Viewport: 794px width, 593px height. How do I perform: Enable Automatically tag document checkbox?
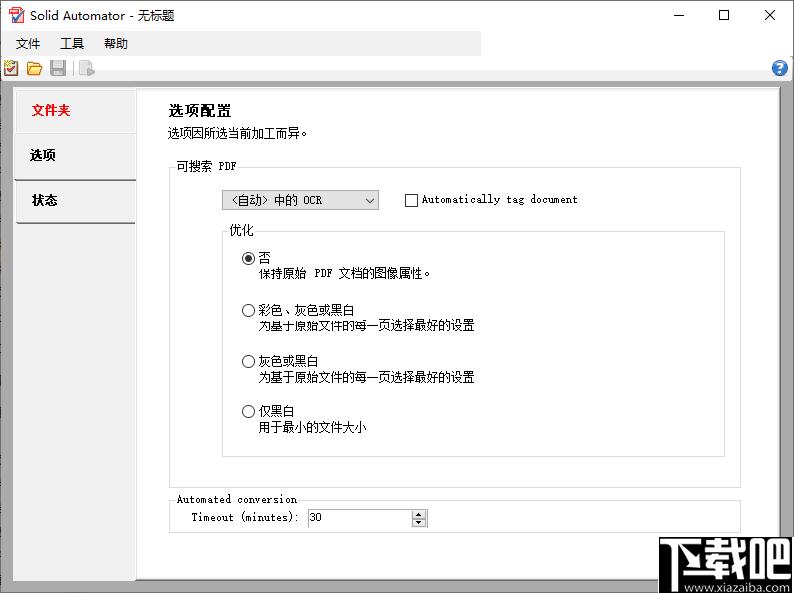click(411, 200)
